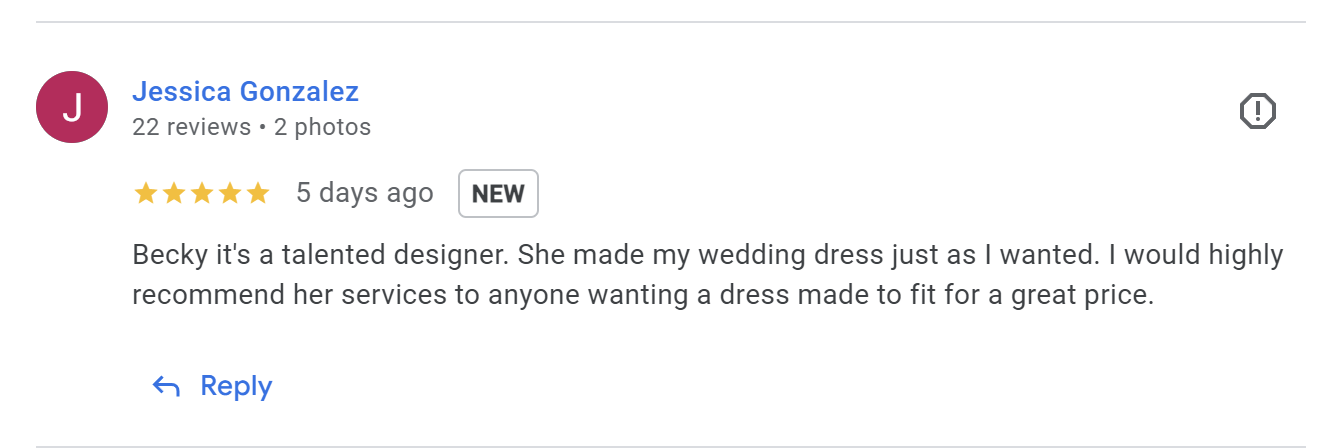Open Jessica Gonzalez's profile link
This screenshot has width=1324, height=448.
tap(245, 92)
